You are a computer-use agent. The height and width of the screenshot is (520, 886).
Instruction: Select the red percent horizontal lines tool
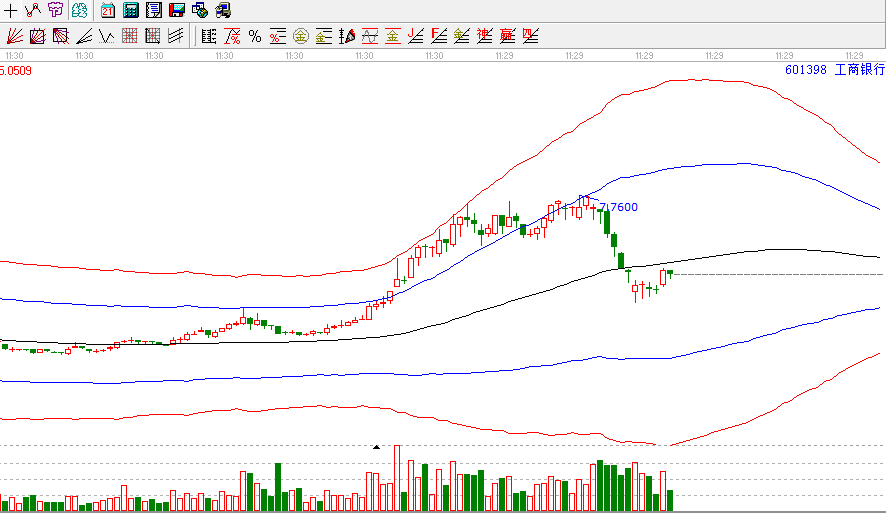(277, 36)
